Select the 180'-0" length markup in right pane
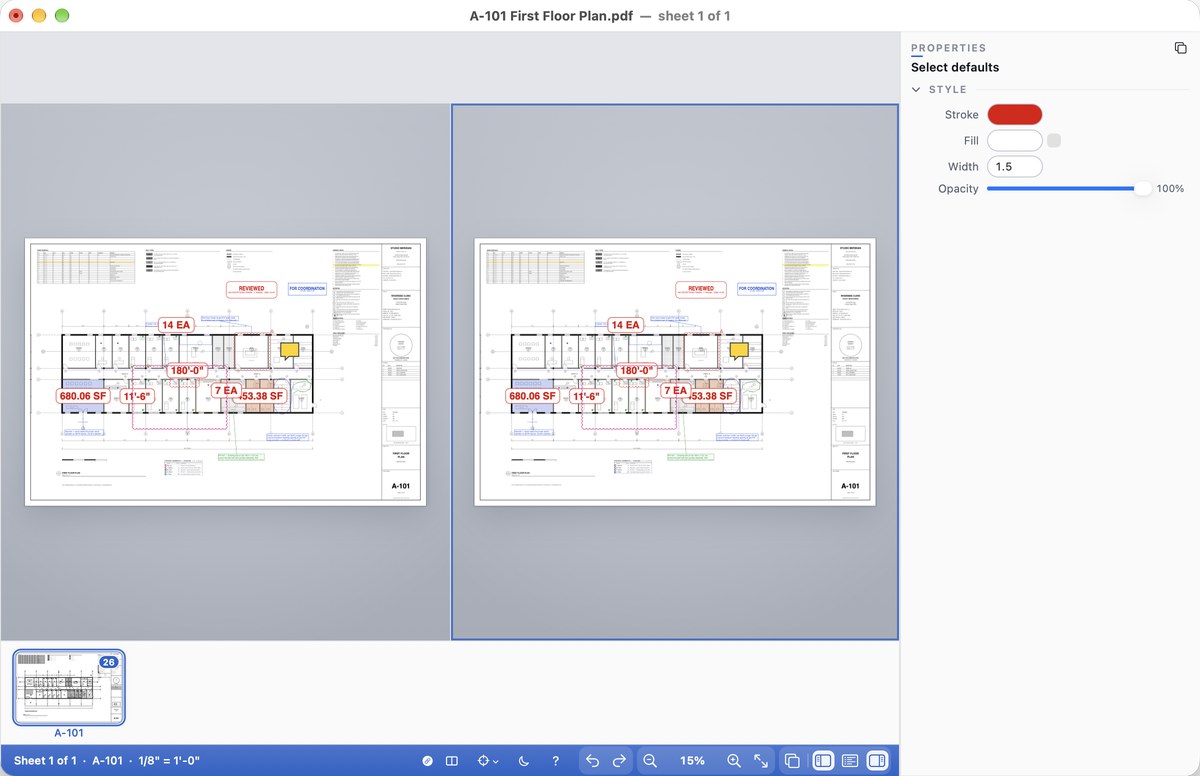This screenshot has width=1200, height=776. pos(636,370)
